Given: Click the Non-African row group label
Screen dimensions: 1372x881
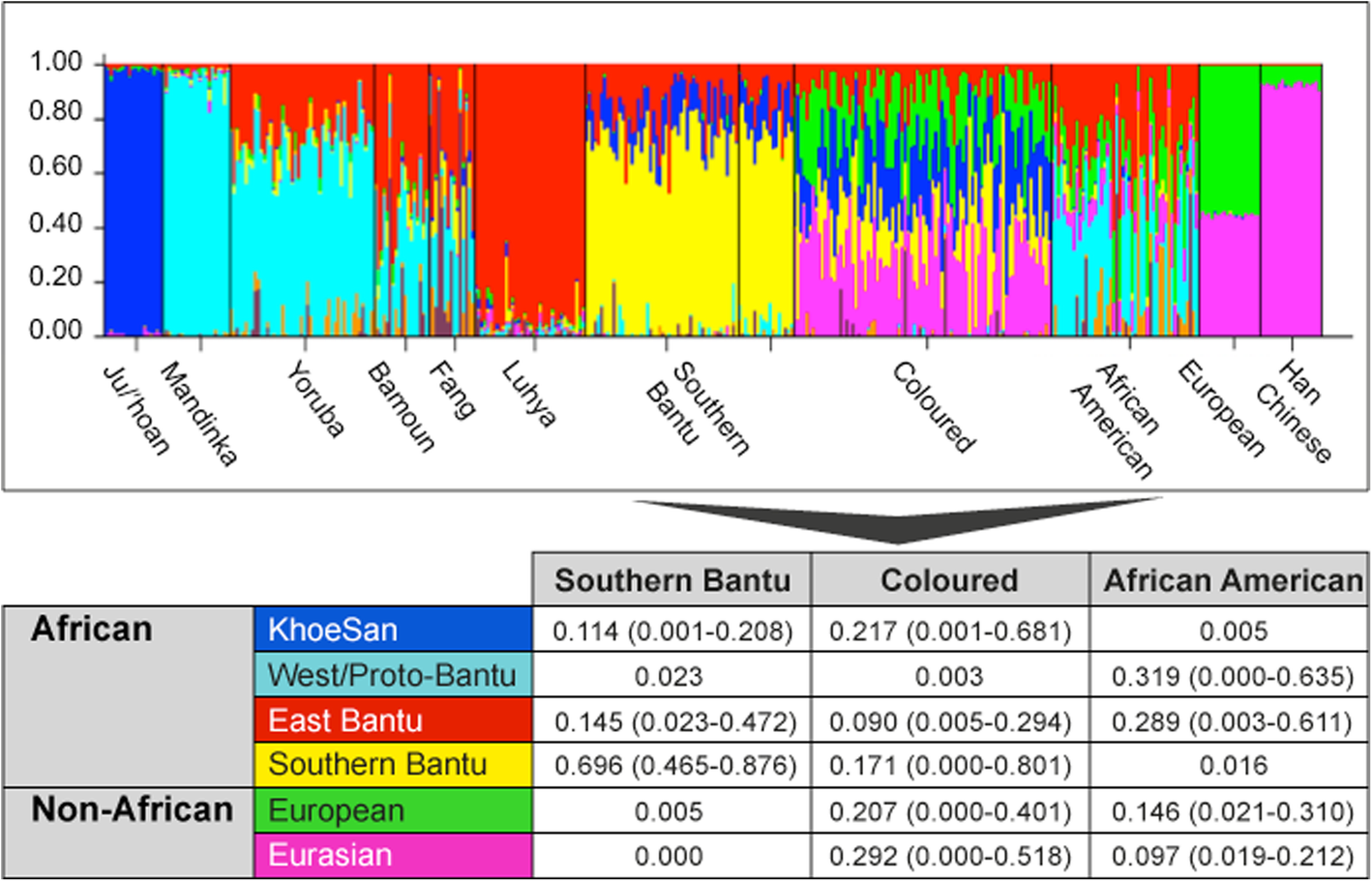Looking at the screenshot, I should [132, 809].
